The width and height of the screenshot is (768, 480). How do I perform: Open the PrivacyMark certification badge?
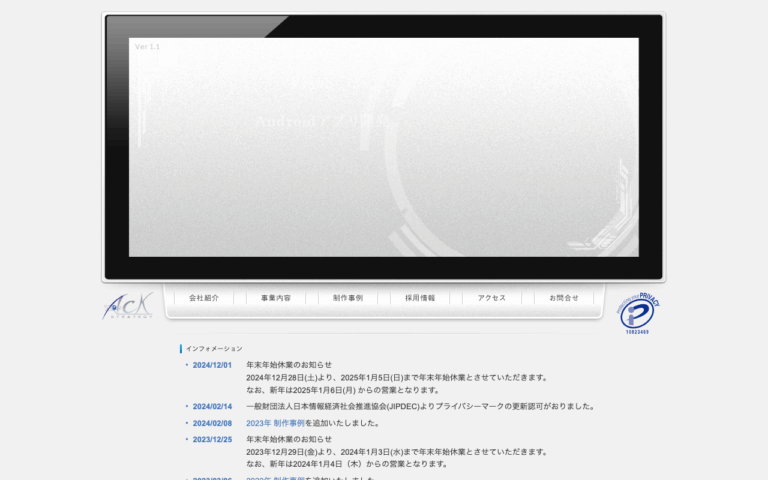[x=637, y=313]
